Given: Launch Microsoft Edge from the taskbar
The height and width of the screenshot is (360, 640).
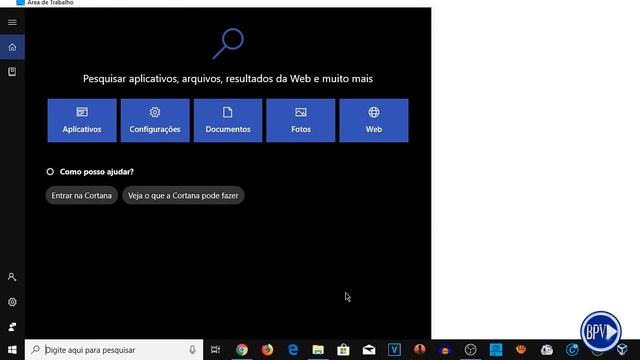Looking at the screenshot, I should coord(293,350).
